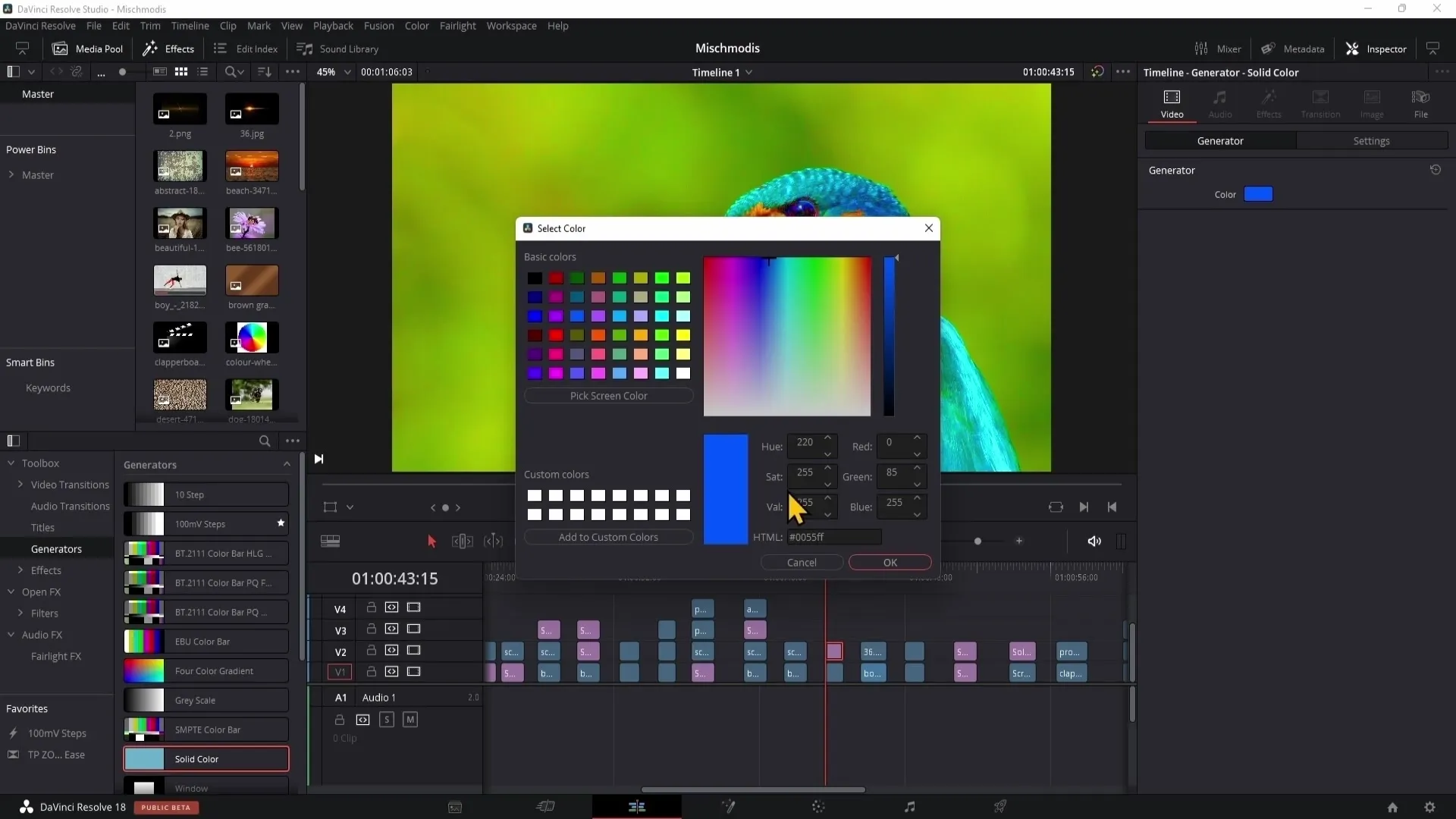Switch to the Settings tab in Inspector
The width and height of the screenshot is (1456, 819).
pyautogui.click(x=1371, y=141)
